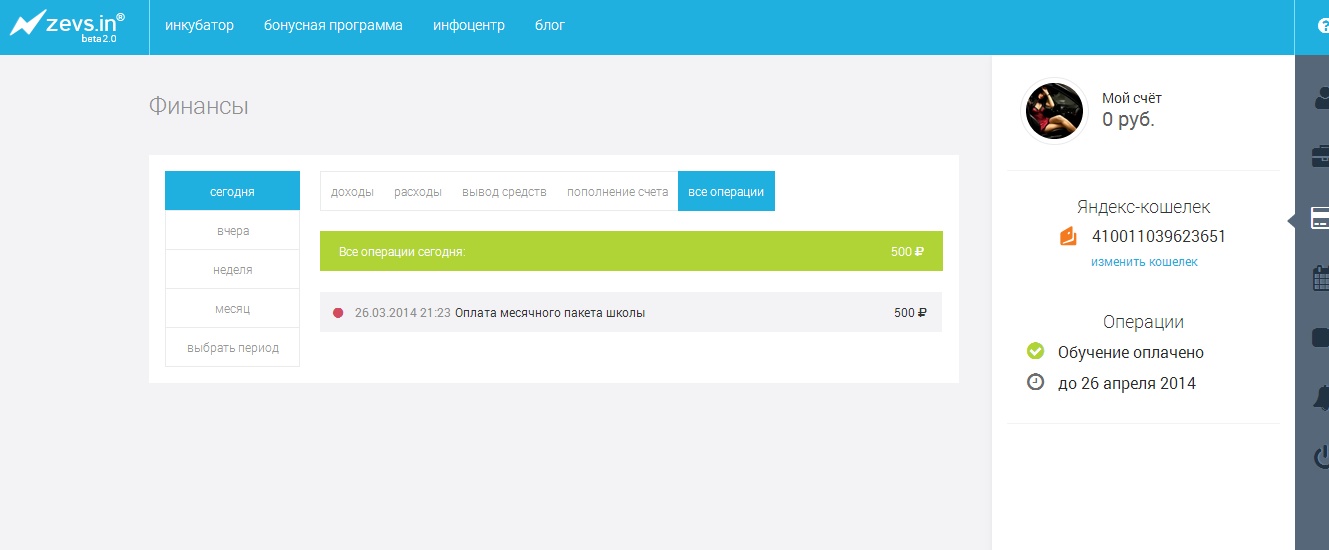This screenshot has height=550, width=1329.
Task: Click the Яндекс-кошелек heading
Action: coord(1143,207)
